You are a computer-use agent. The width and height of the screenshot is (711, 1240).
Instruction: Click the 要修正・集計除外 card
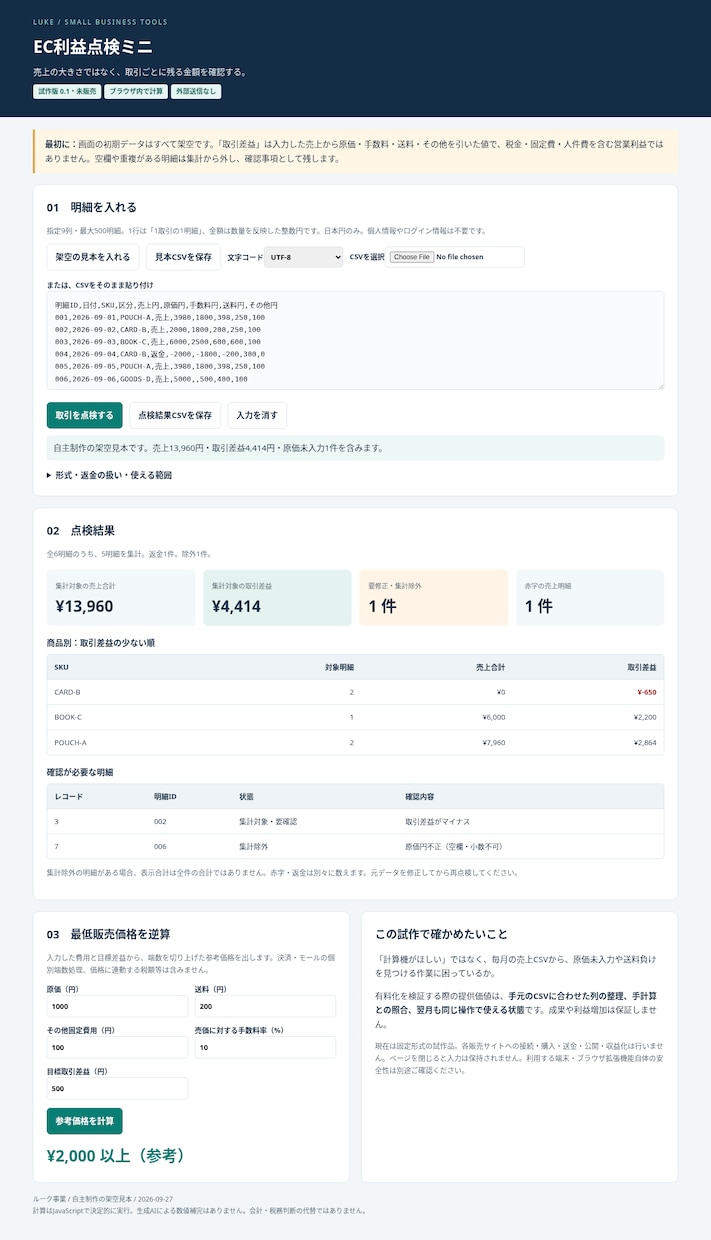(x=434, y=598)
